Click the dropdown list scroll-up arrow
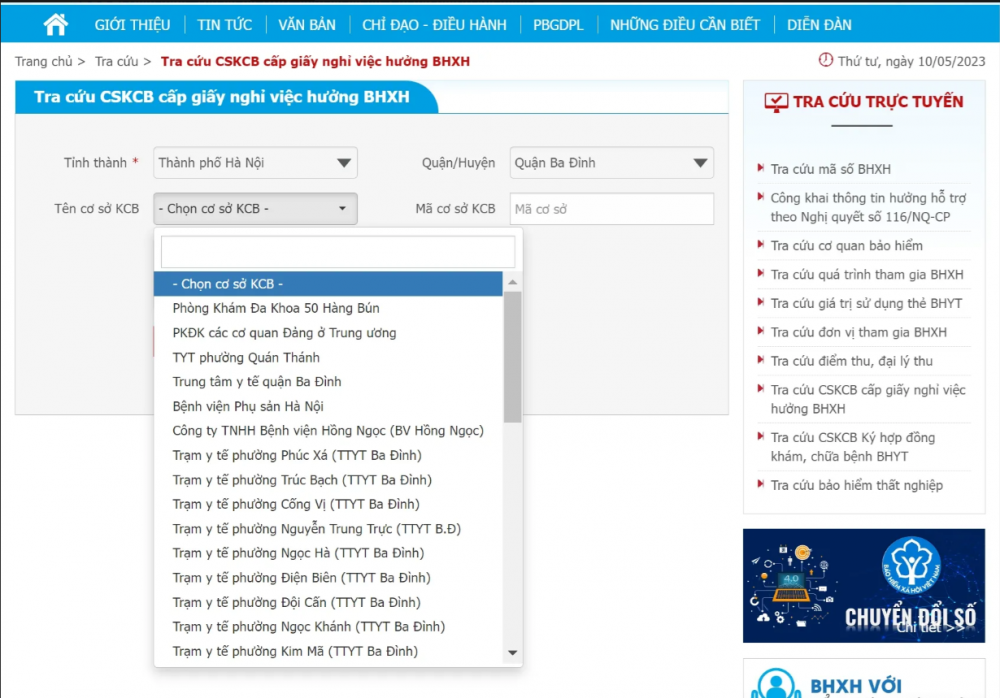 512,282
